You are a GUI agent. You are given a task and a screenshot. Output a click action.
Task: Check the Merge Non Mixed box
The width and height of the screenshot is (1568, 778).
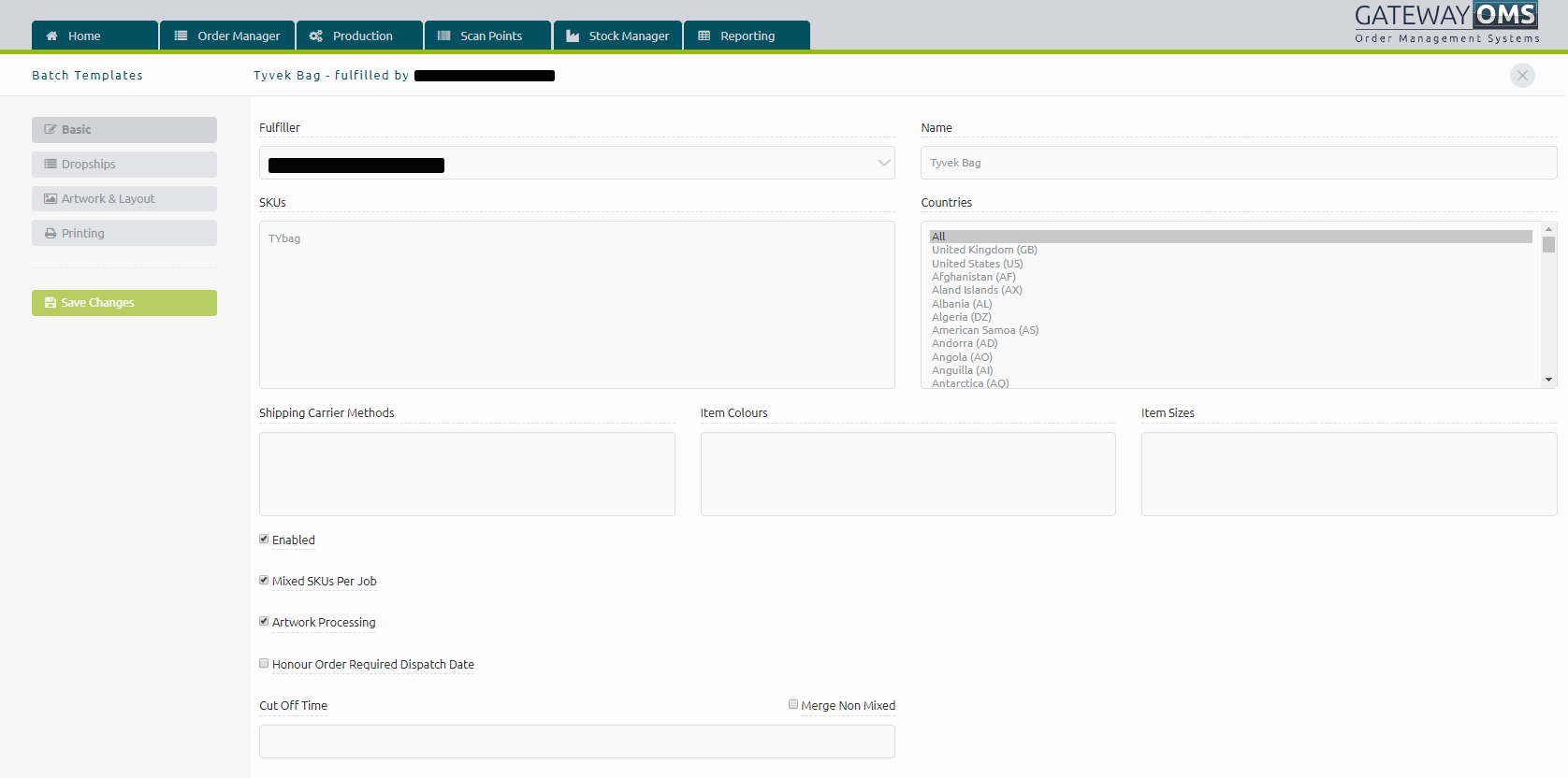(x=793, y=705)
